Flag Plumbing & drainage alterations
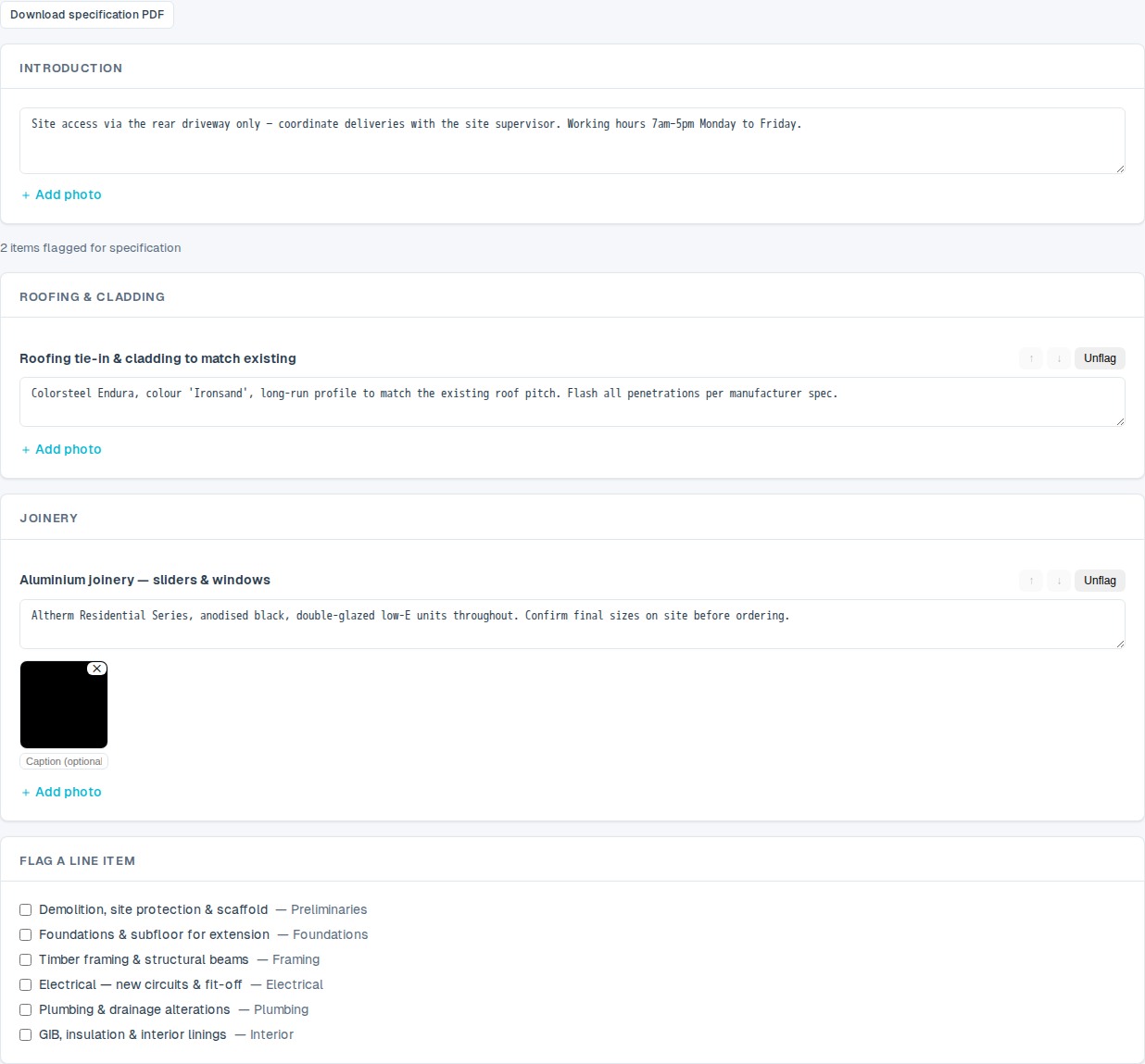 click(x=26, y=1010)
